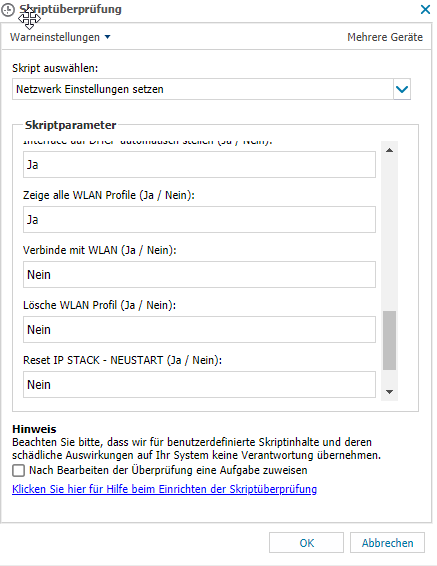
Task: Click the Reset IP STACK NEUSTART field
Action: pos(199,384)
